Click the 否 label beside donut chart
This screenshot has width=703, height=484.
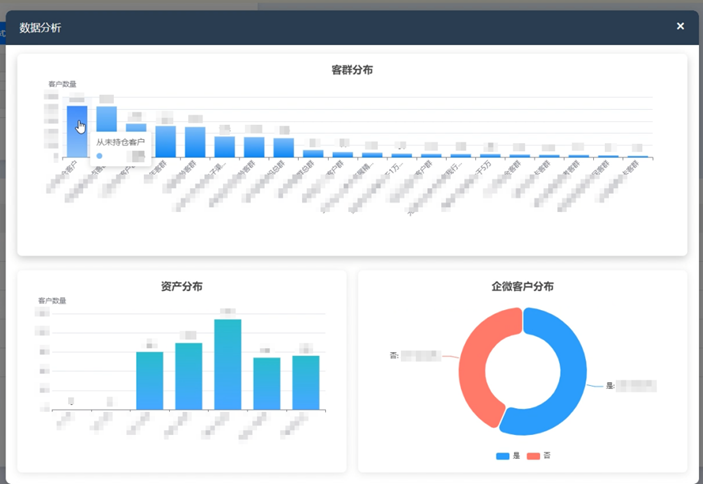tap(395, 355)
